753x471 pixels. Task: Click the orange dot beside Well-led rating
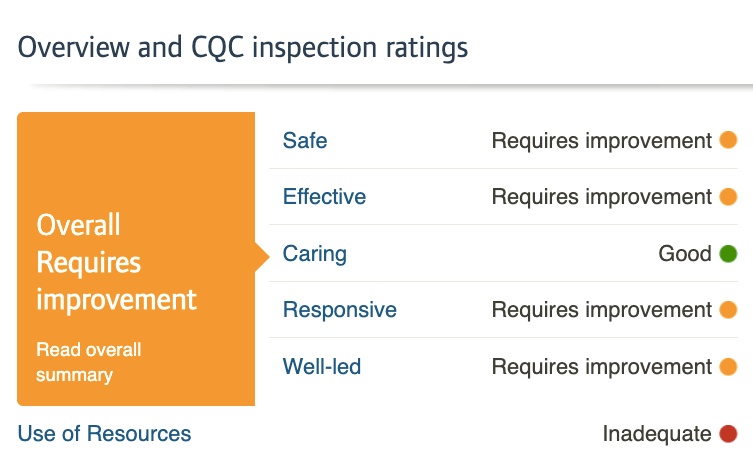tap(728, 367)
